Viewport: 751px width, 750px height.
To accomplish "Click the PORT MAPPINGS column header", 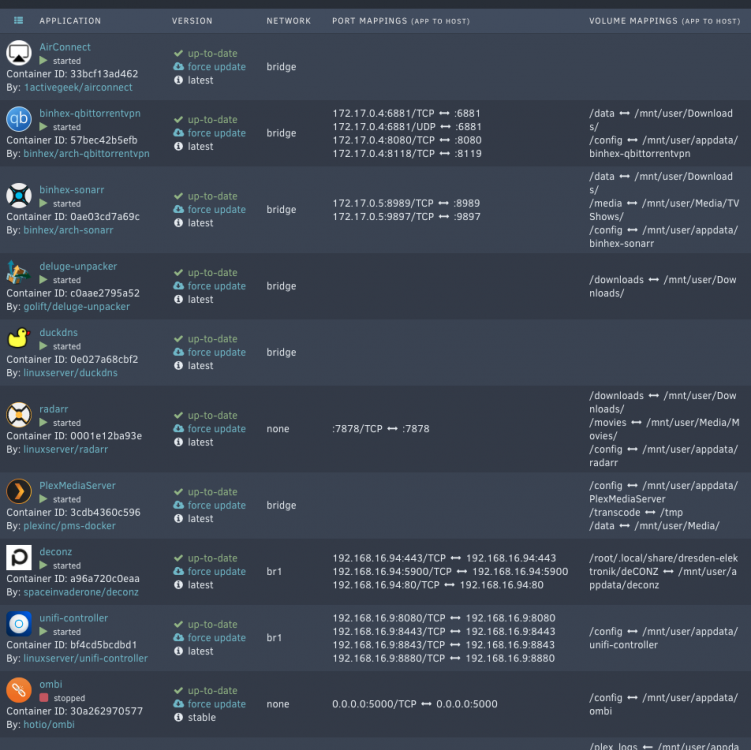I will [401, 21].
